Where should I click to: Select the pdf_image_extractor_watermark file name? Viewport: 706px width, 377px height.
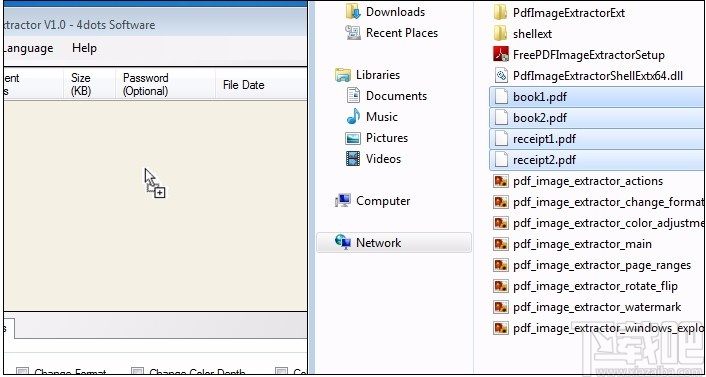click(x=597, y=307)
